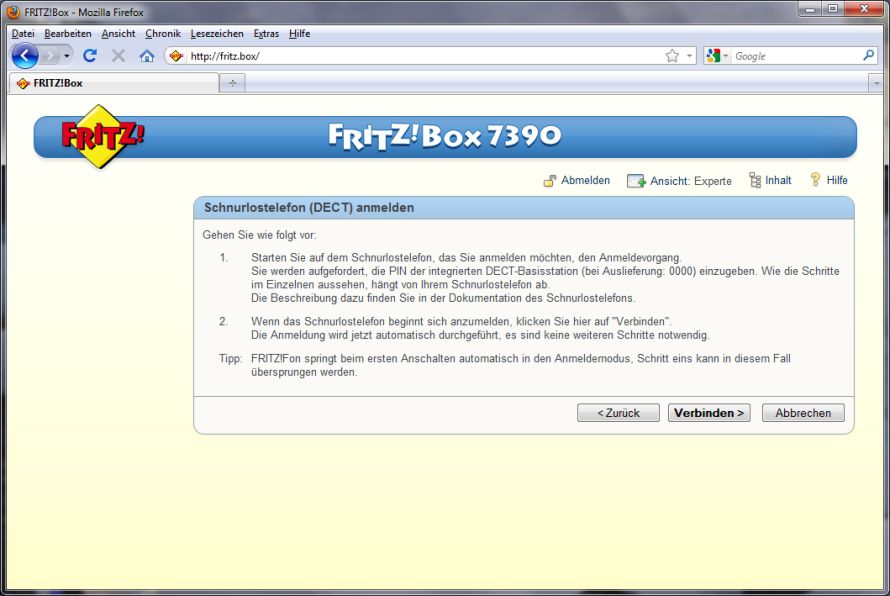The width and height of the screenshot is (890, 596).
Task: Open the Datei menu
Action: (x=23, y=33)
